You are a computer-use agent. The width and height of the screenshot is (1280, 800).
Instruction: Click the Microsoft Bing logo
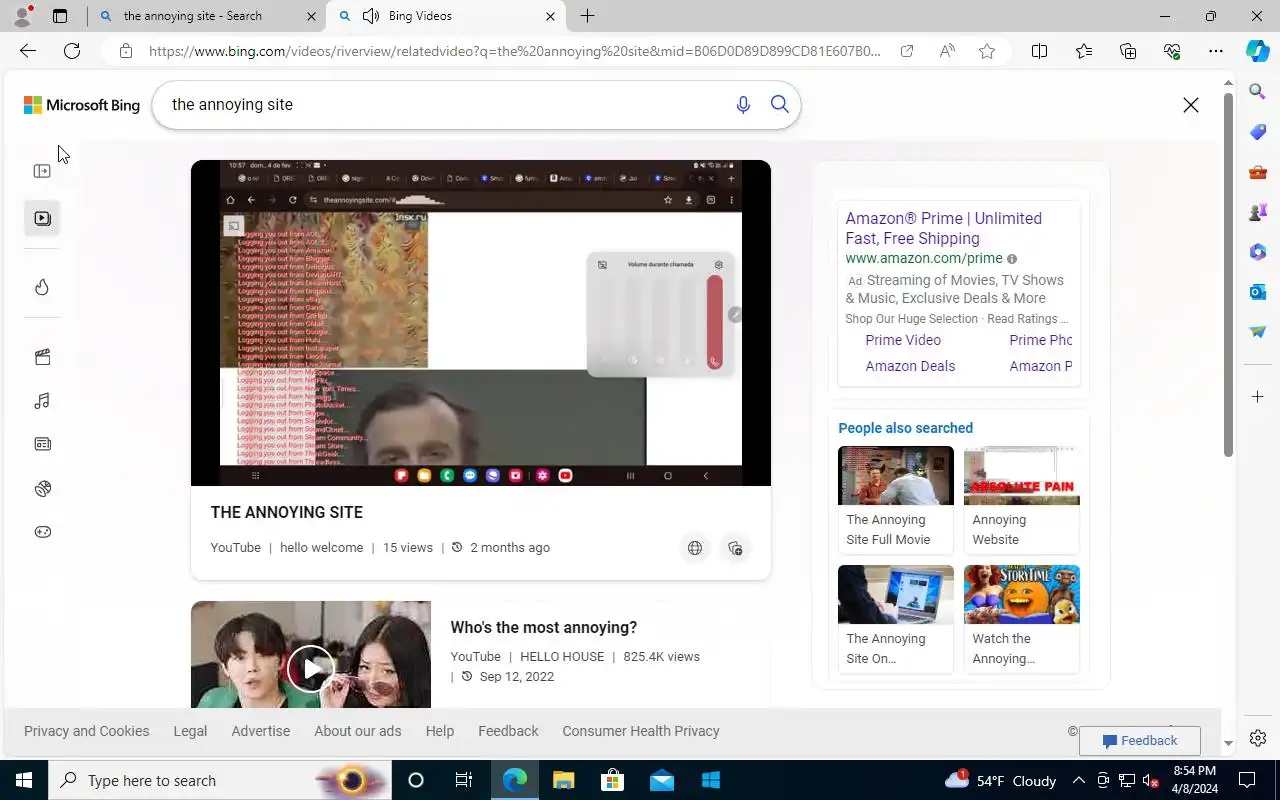tap(82, 105)
